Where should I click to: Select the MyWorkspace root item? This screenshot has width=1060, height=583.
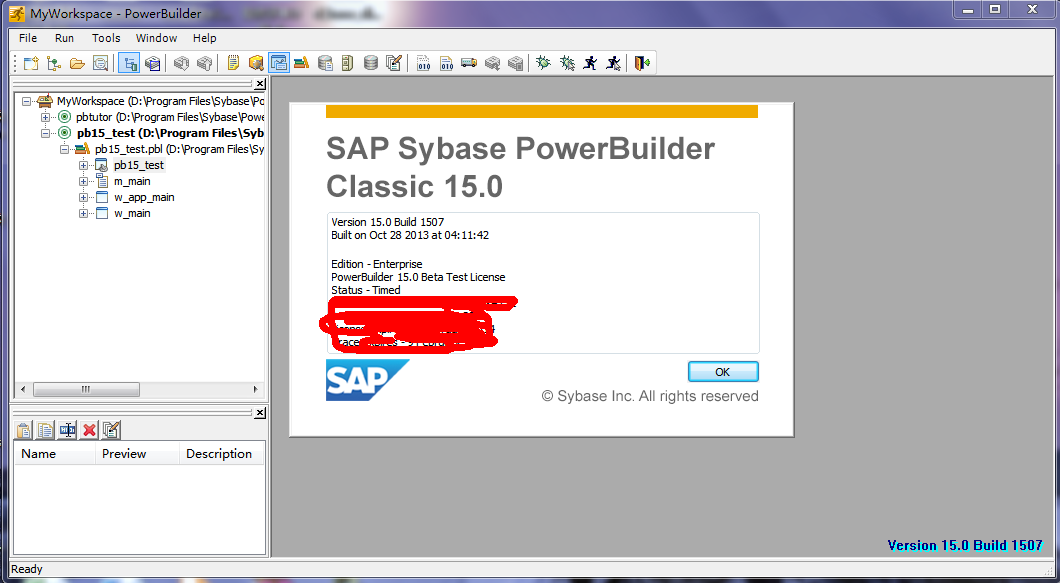pyautogui.click(x=160, y=101)
